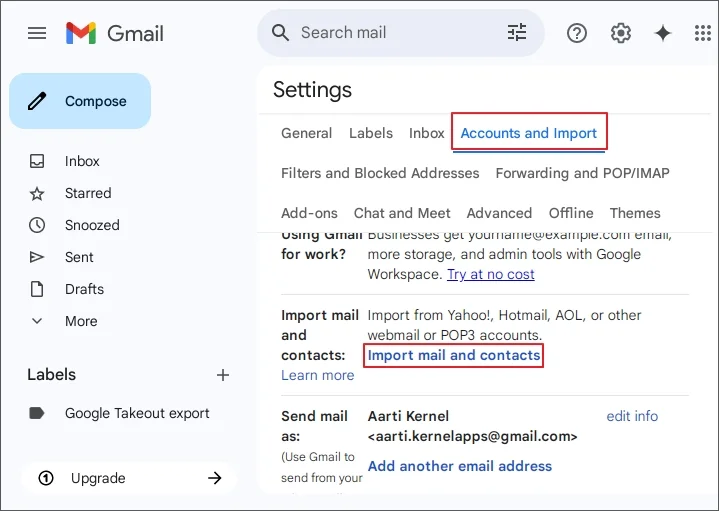Open the main menu hamburger icon
The image size is (719, 511).
[x=37, y=33]
